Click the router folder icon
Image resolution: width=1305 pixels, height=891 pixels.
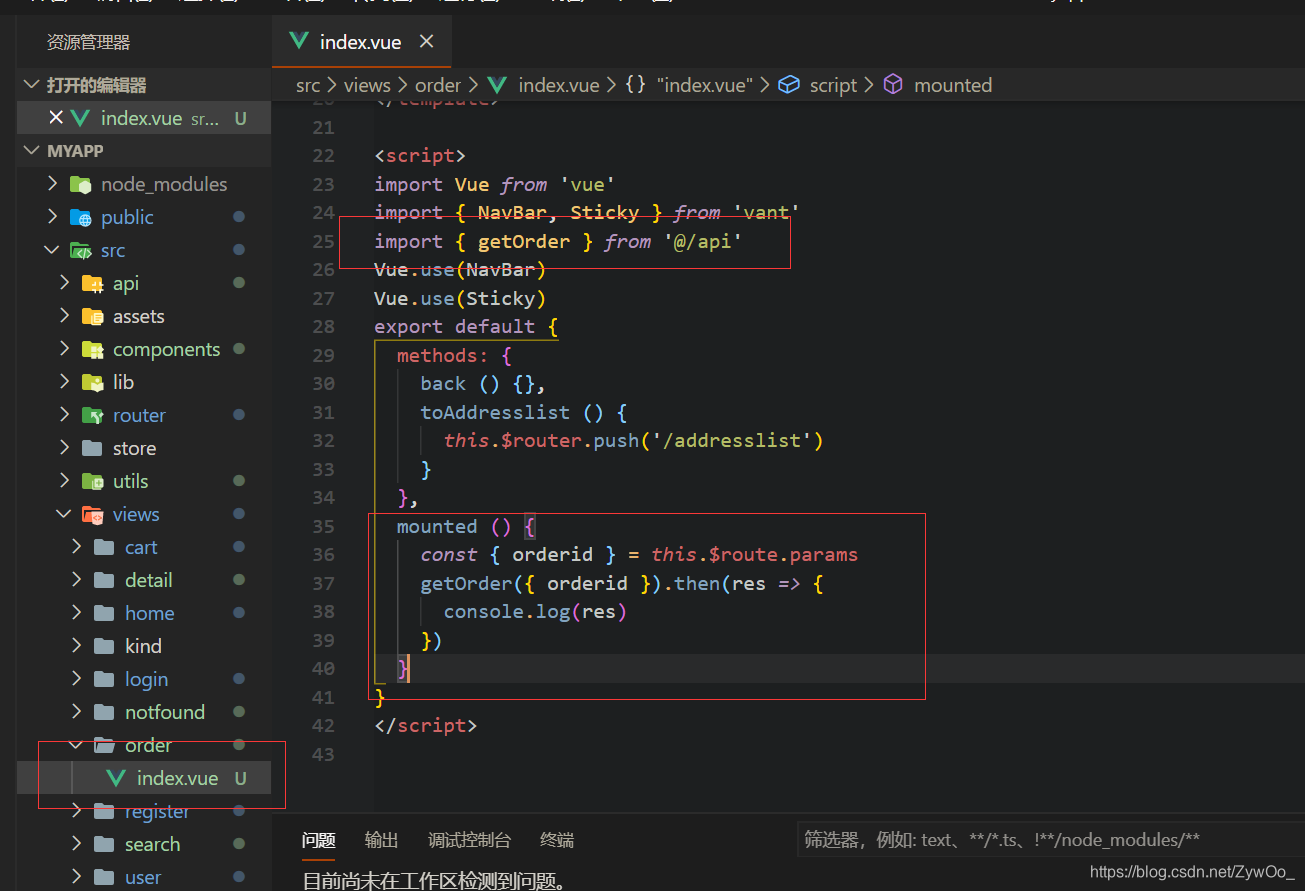pyautogui.click(x=93, y=415)
